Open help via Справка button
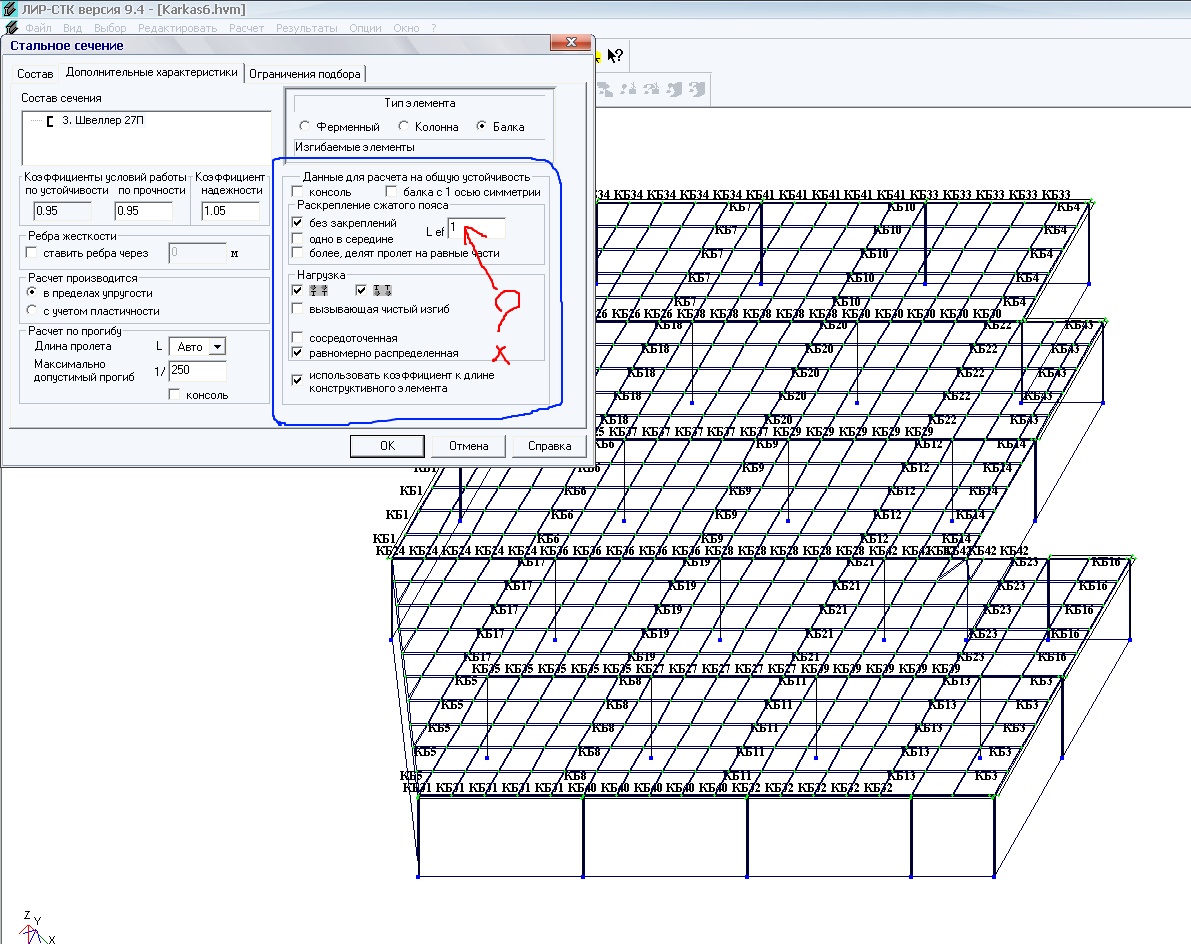The width and height of the screenshot is (1191, 944). click(x=549, y=446)
